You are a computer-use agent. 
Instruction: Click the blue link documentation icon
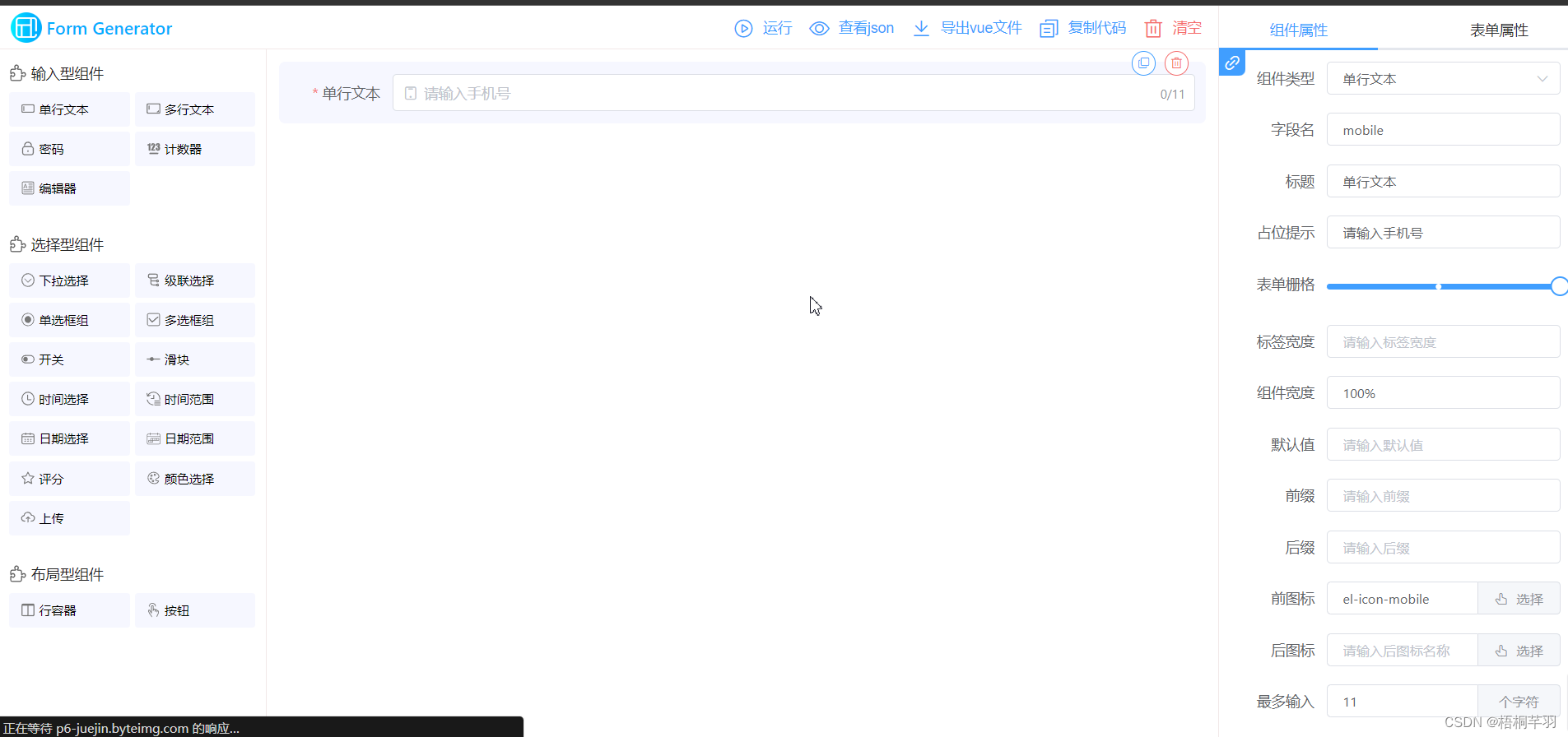pyautogui.click(x=1232, y=63)
